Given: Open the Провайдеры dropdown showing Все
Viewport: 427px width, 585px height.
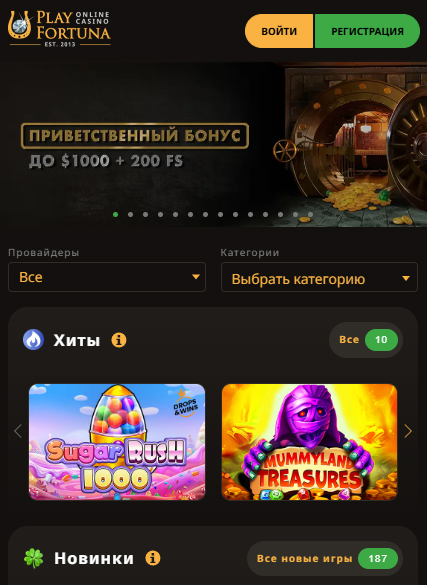Looking at the screenshot, I should (107, 277).
